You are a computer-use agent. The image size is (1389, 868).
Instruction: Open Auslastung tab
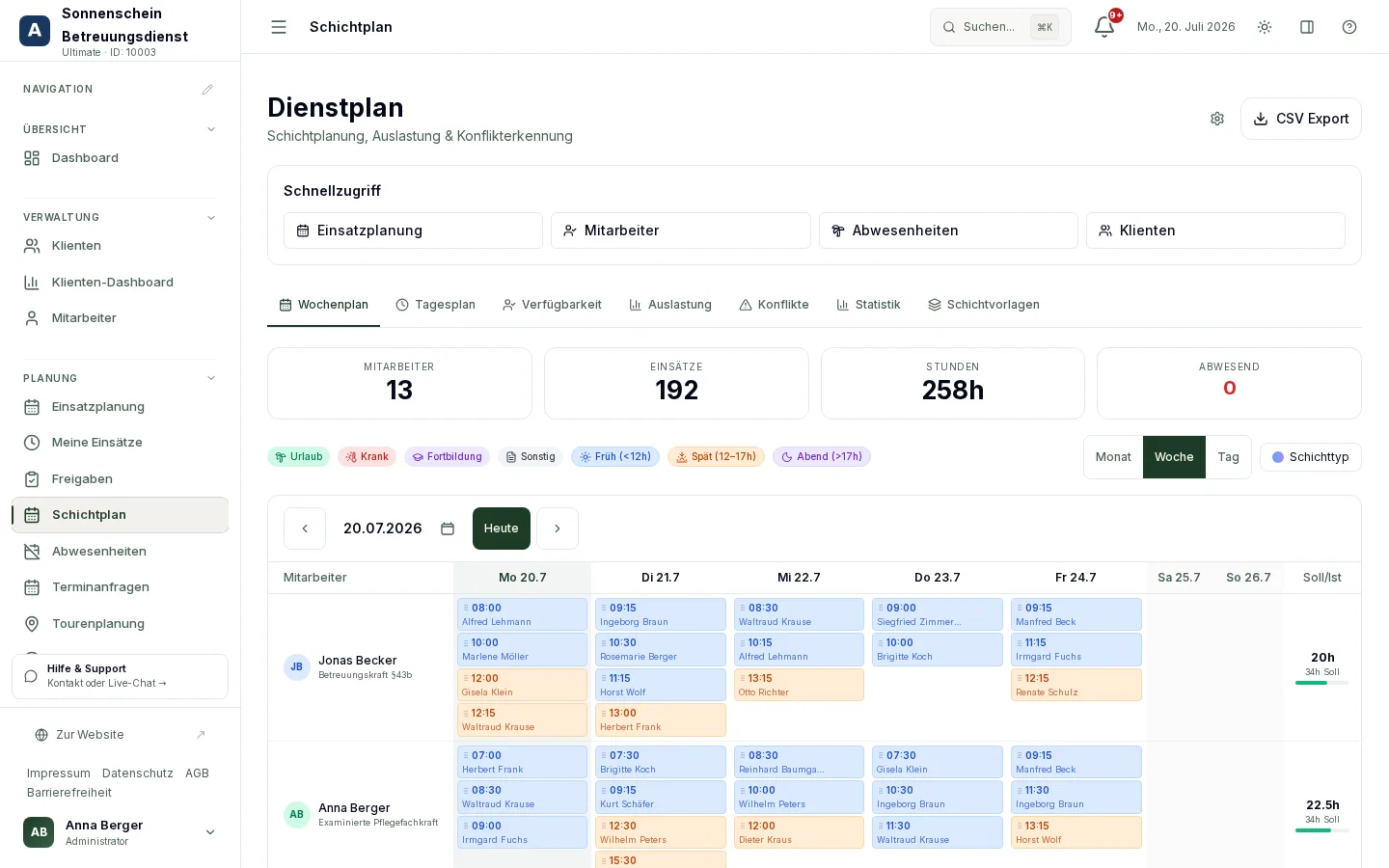tap(670, 305)
